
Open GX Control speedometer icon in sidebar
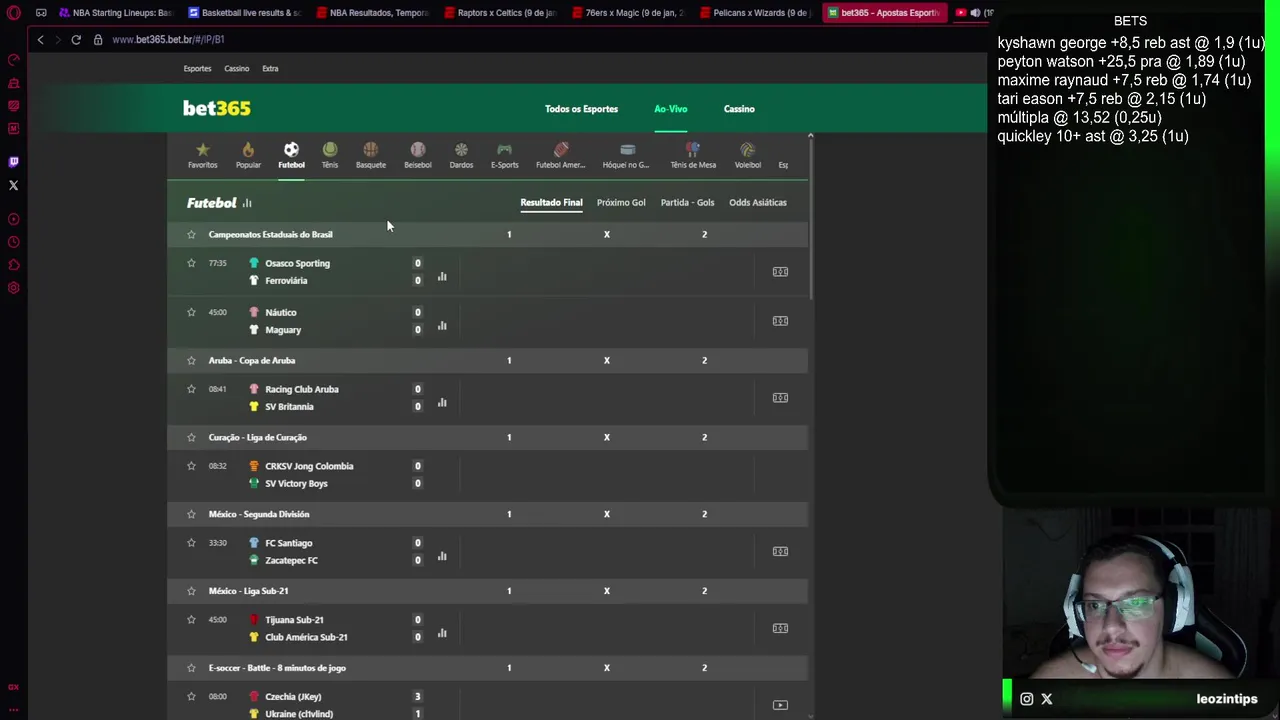13,60
